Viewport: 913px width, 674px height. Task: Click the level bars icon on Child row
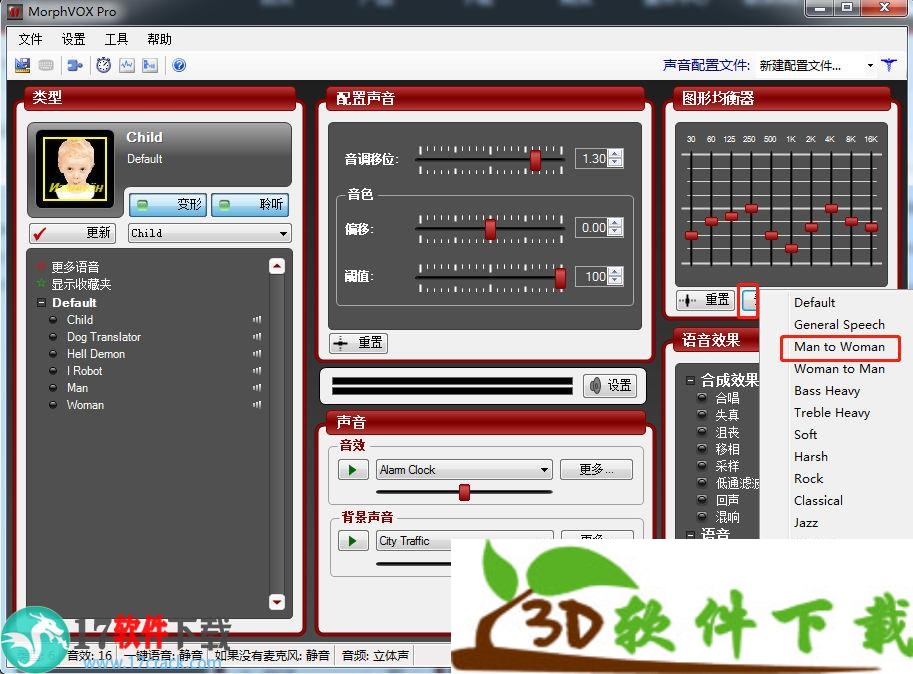click(x=257, y=320)
